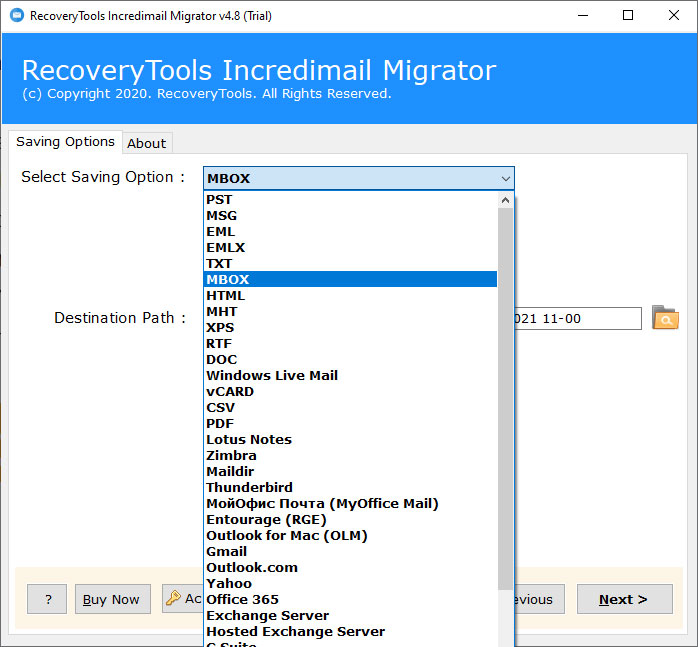Choose XPS saving format
The width and height of the screenshot is (698, 647).
350,327
